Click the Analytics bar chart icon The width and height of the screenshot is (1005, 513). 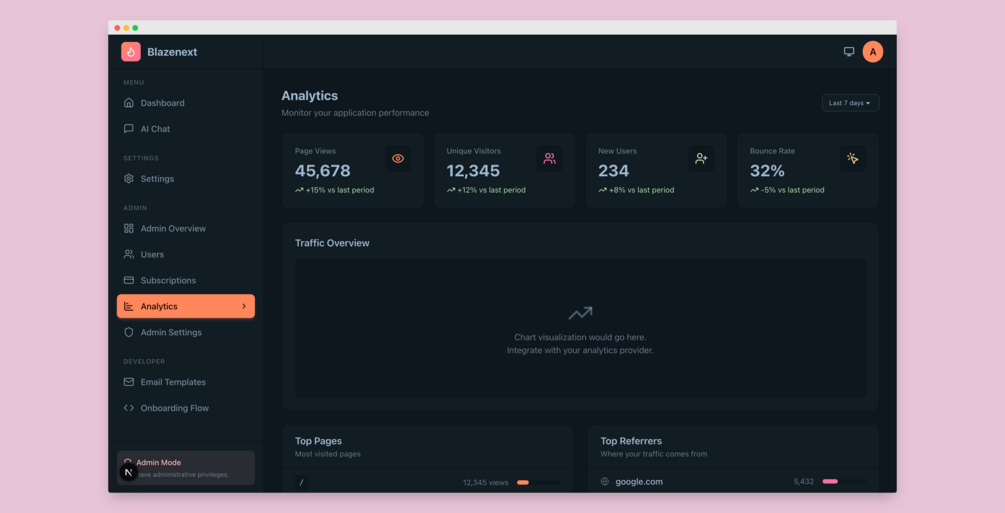coord(129,307)
